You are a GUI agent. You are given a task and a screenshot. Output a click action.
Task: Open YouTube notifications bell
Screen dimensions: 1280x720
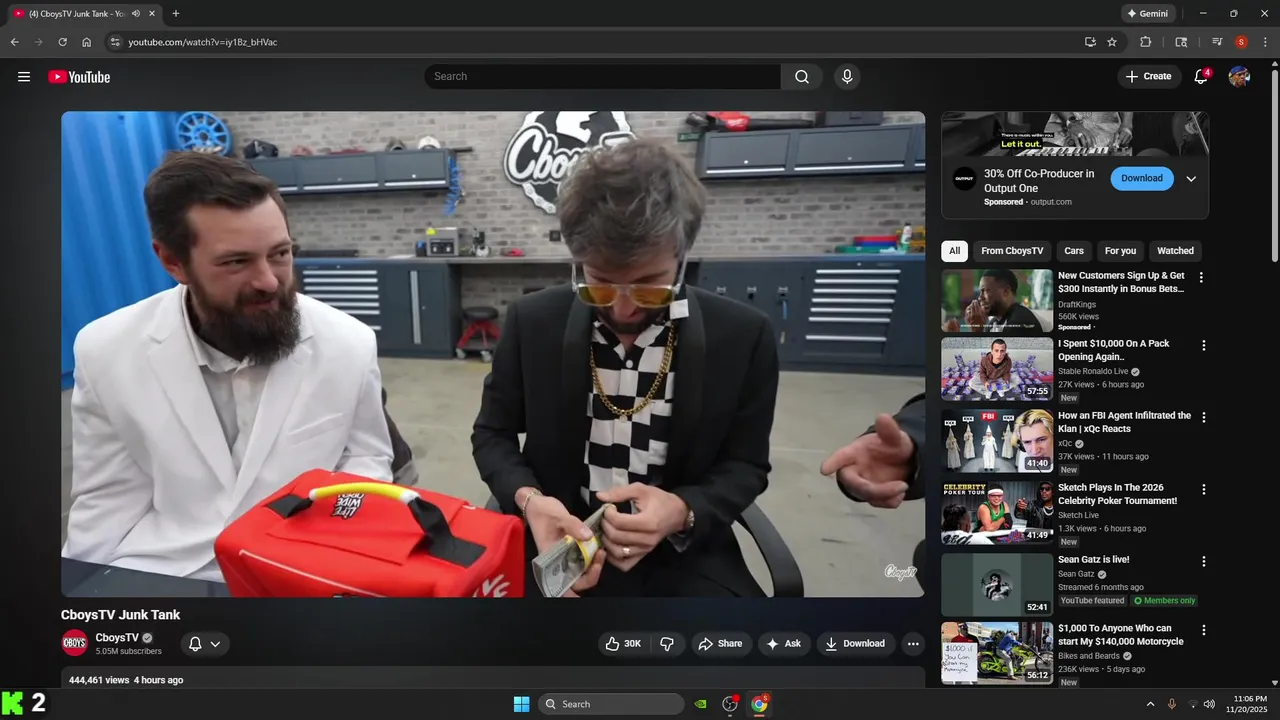(x=1201, y=77)
